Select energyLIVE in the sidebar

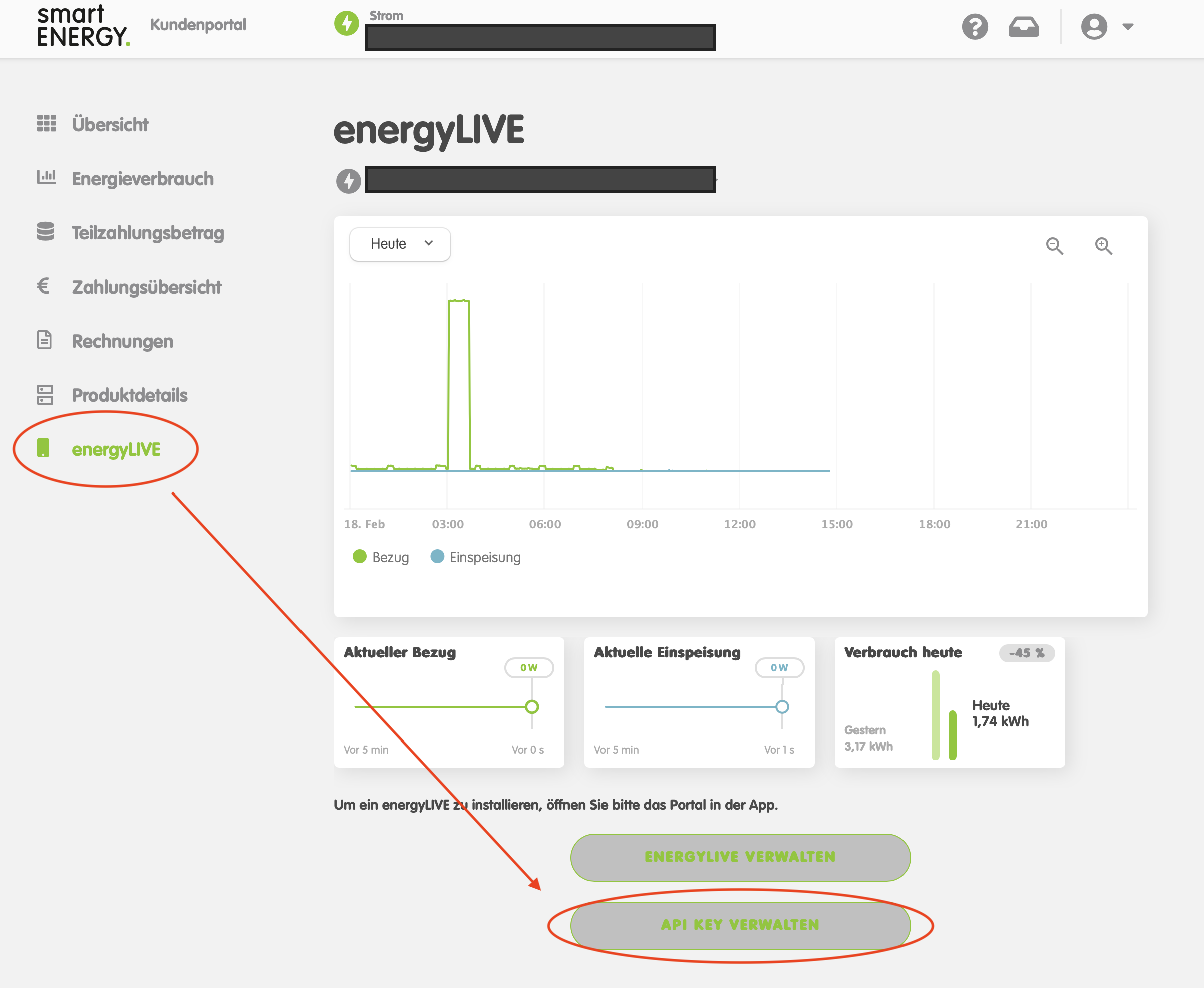[116, 449]
